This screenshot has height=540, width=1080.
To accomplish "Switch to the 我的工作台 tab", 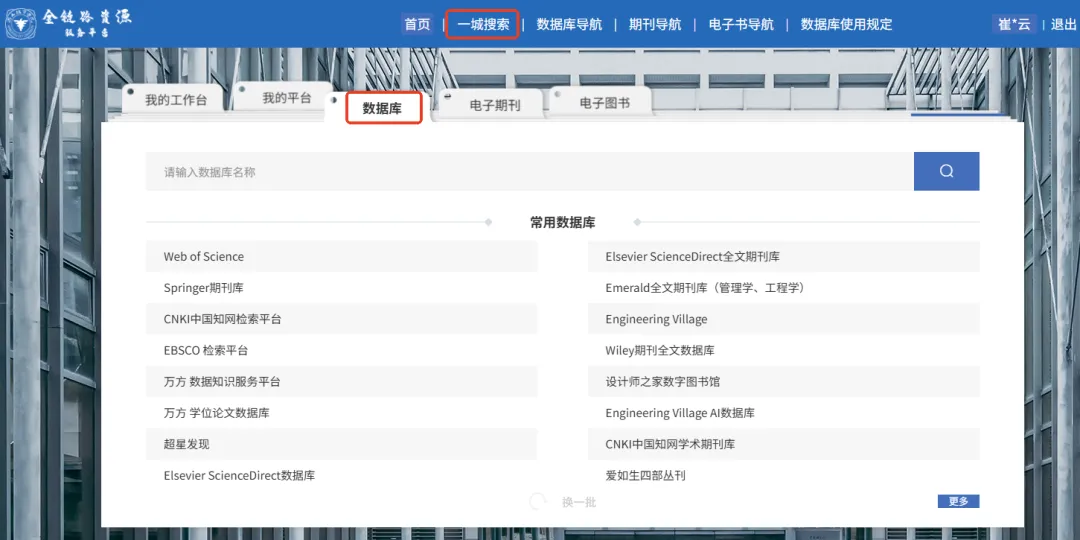I will 176,100.
